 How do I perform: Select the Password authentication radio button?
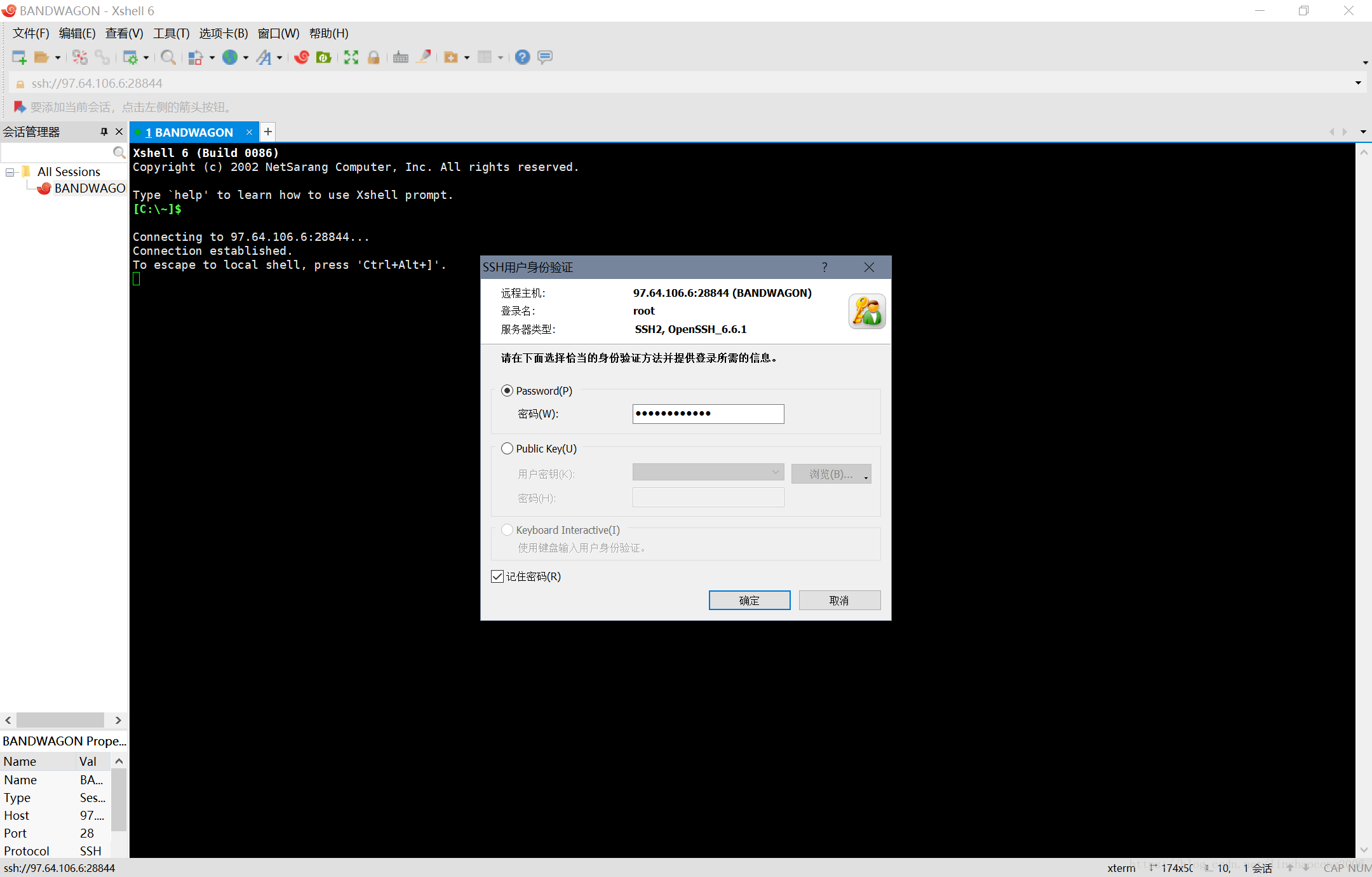[507, 391]
